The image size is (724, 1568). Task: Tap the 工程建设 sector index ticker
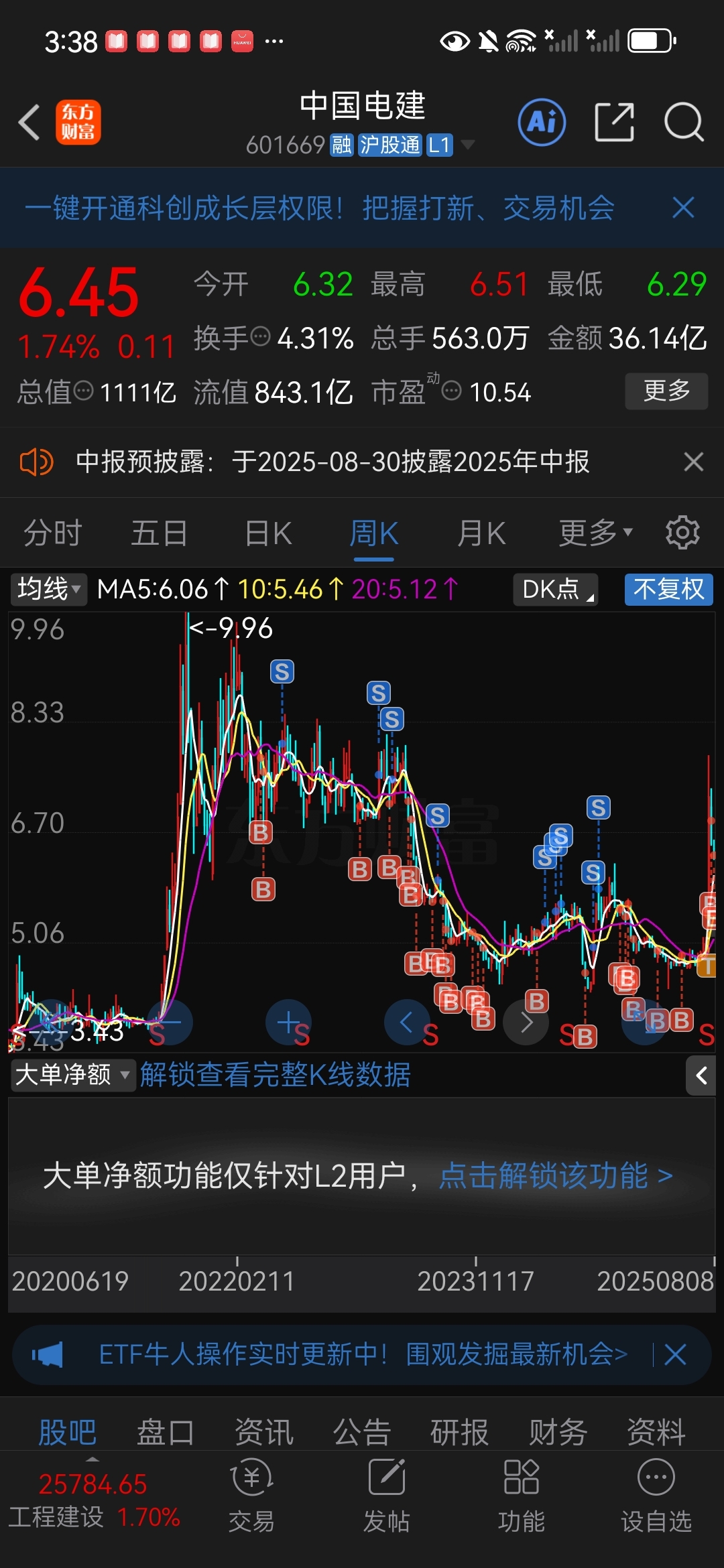click(94, 1501)
